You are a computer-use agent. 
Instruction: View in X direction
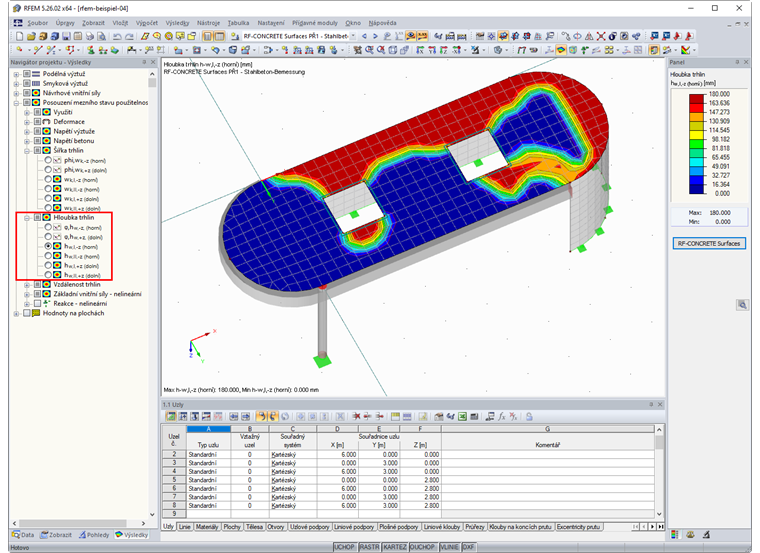420,50
